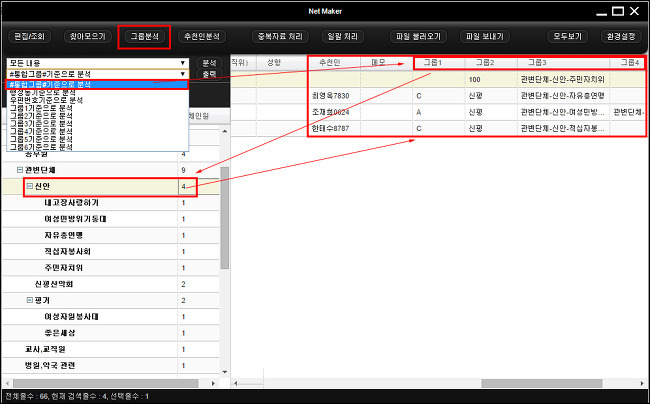Click scroll-down arrow of tree panel
The height and width of the screenshot is (404, 650).
pos(225,372)
